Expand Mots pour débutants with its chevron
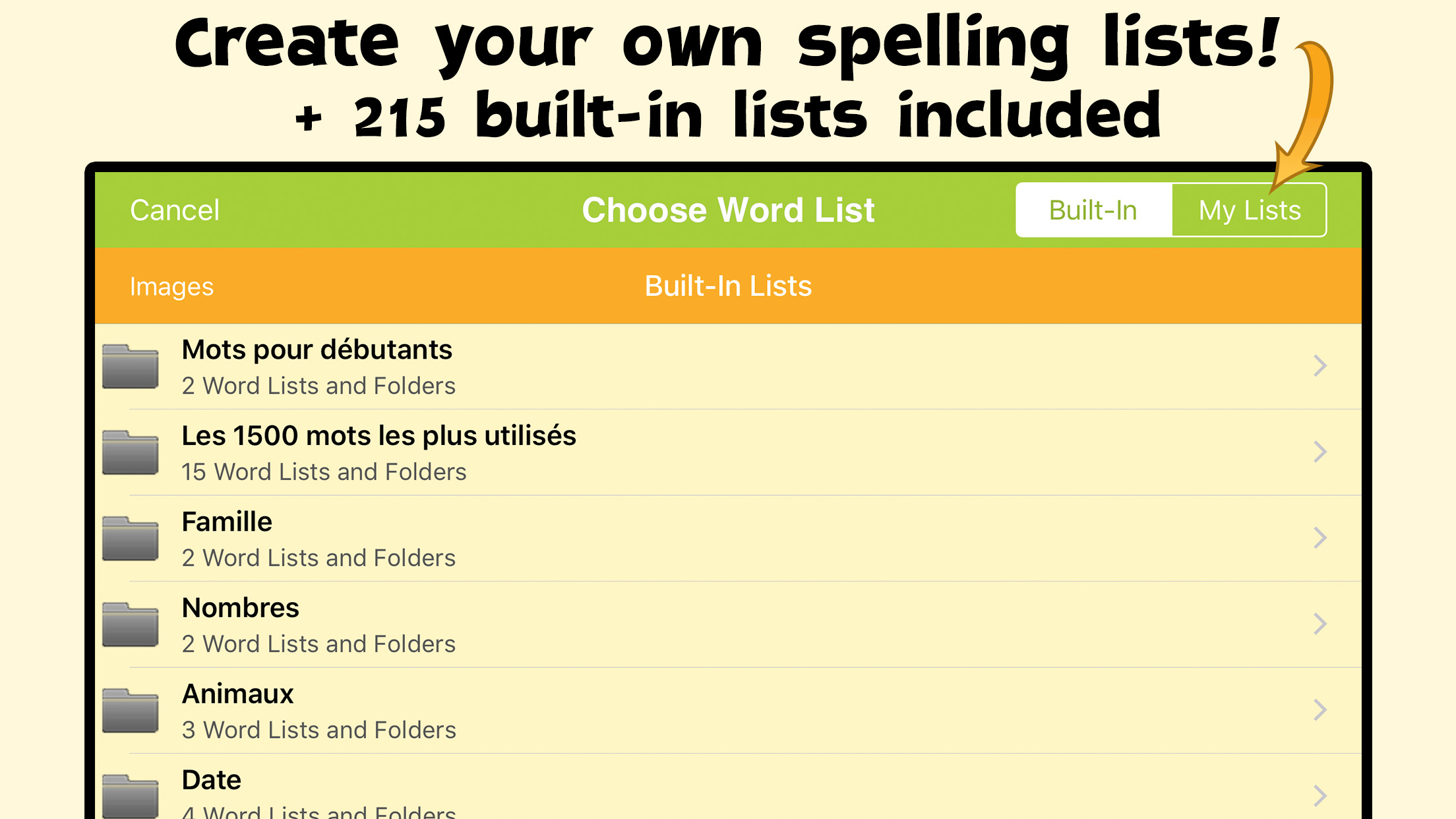Viewport: 1456px width, 819px height. pyautogui.click(x=1319, y=366)
